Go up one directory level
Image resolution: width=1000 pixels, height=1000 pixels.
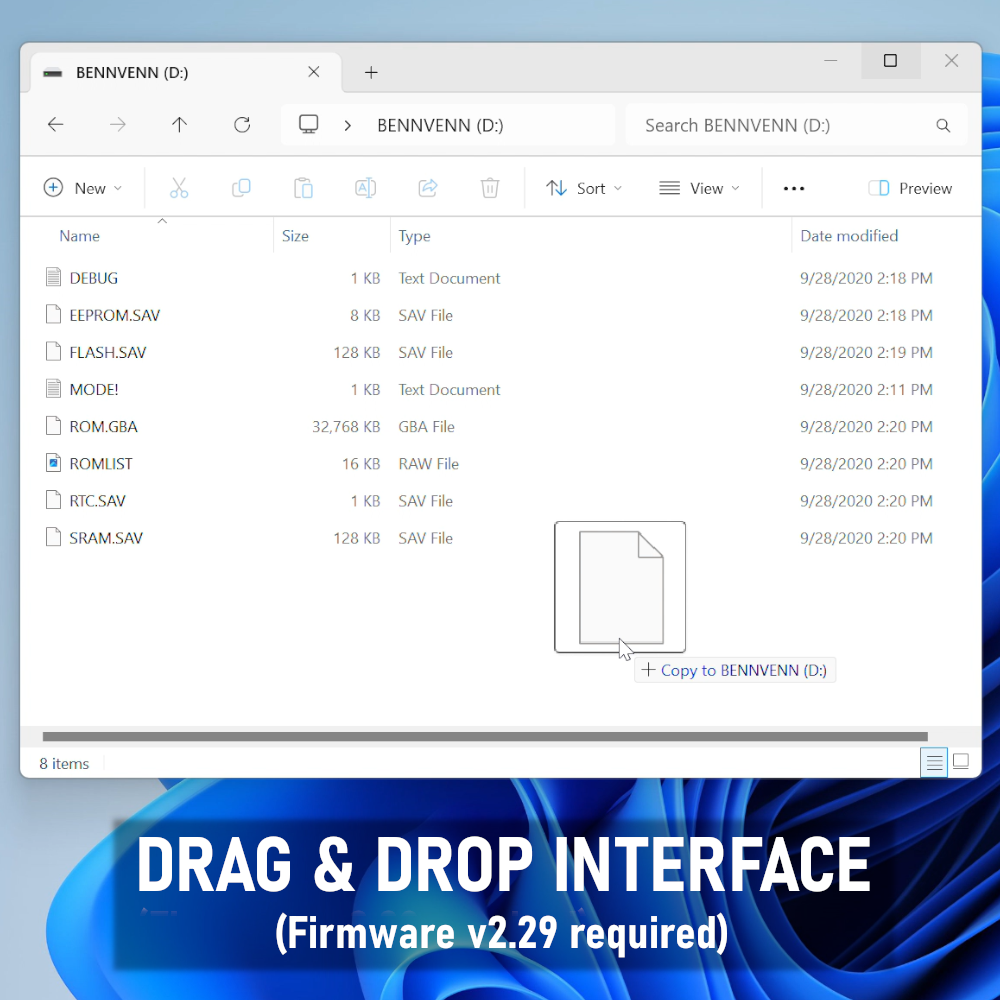pos(180,125)
